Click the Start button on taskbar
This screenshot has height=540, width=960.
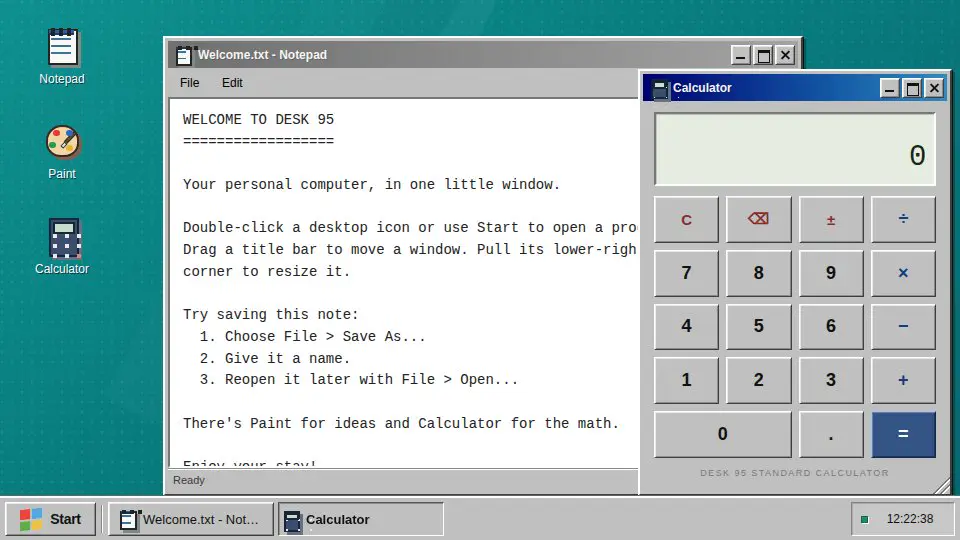point(50,519)
